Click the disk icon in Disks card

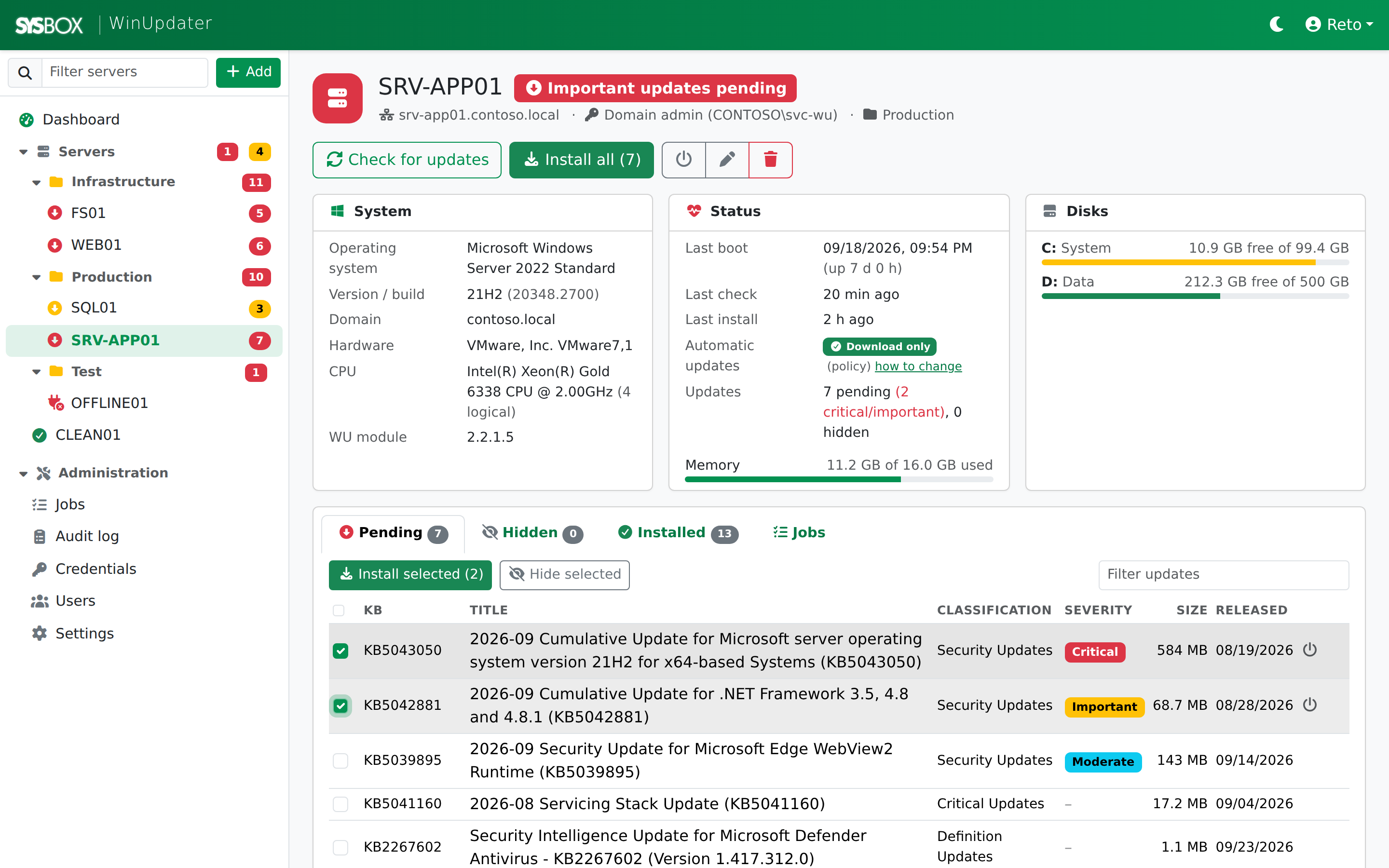(1050, 211)
